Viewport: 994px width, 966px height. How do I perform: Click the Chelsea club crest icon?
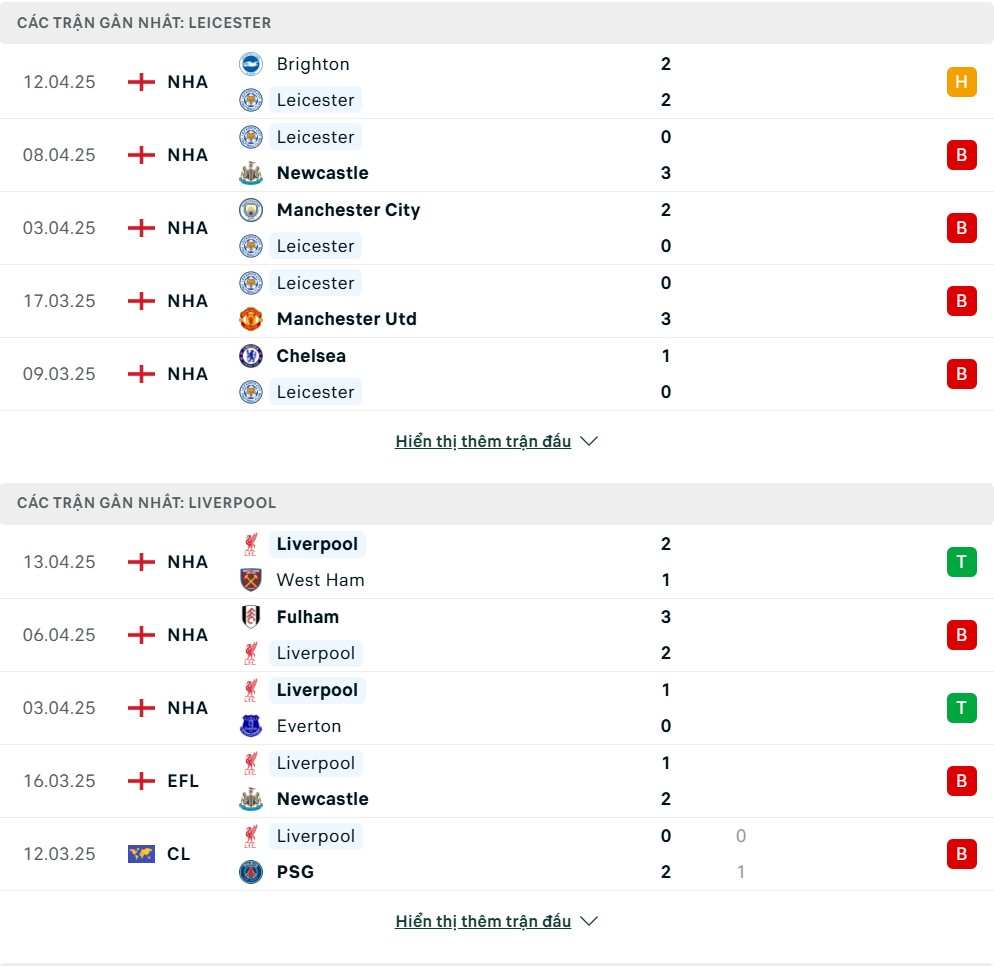(251, 356)
